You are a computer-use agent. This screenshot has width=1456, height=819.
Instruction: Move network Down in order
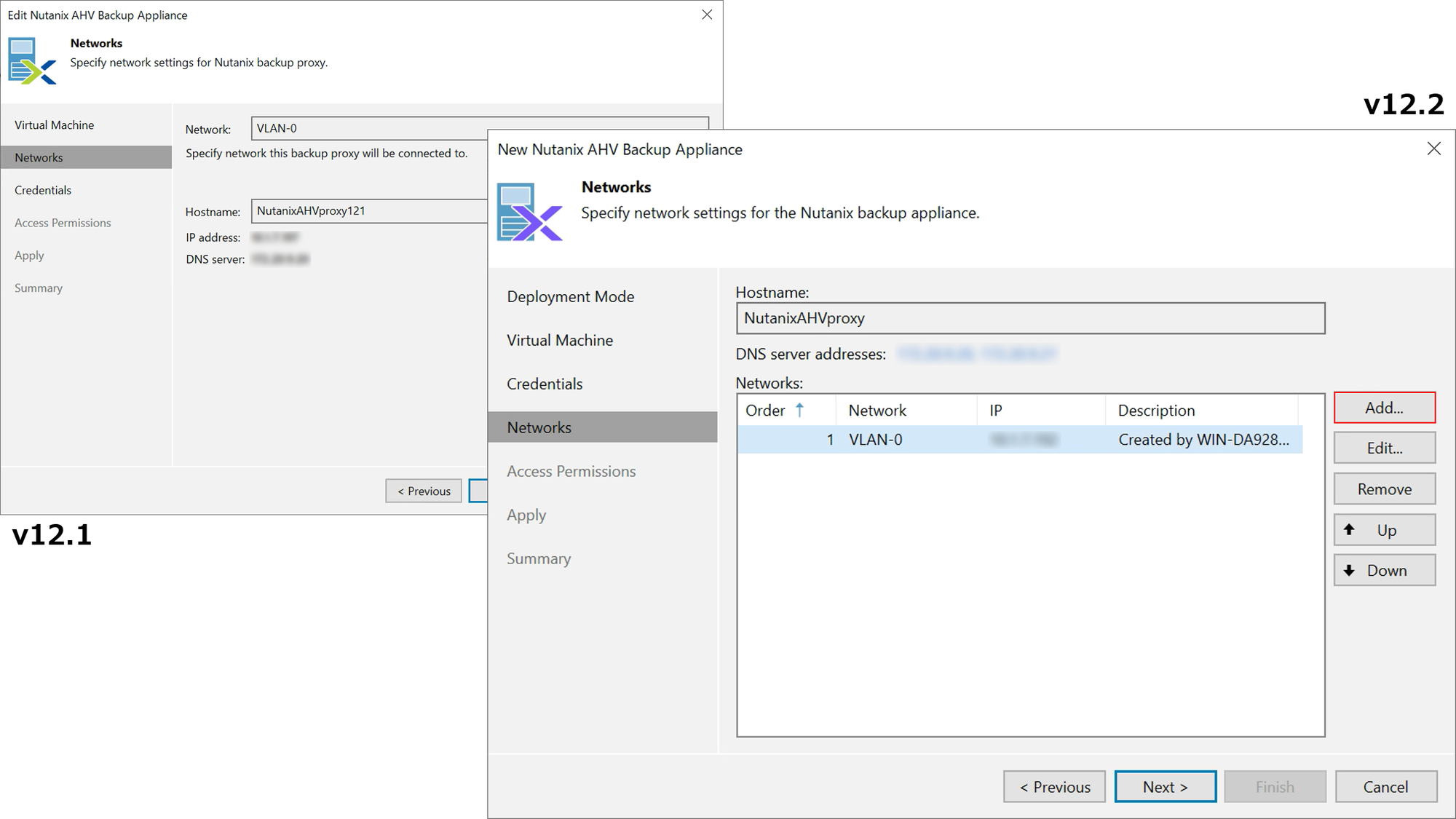[1384, 570]
